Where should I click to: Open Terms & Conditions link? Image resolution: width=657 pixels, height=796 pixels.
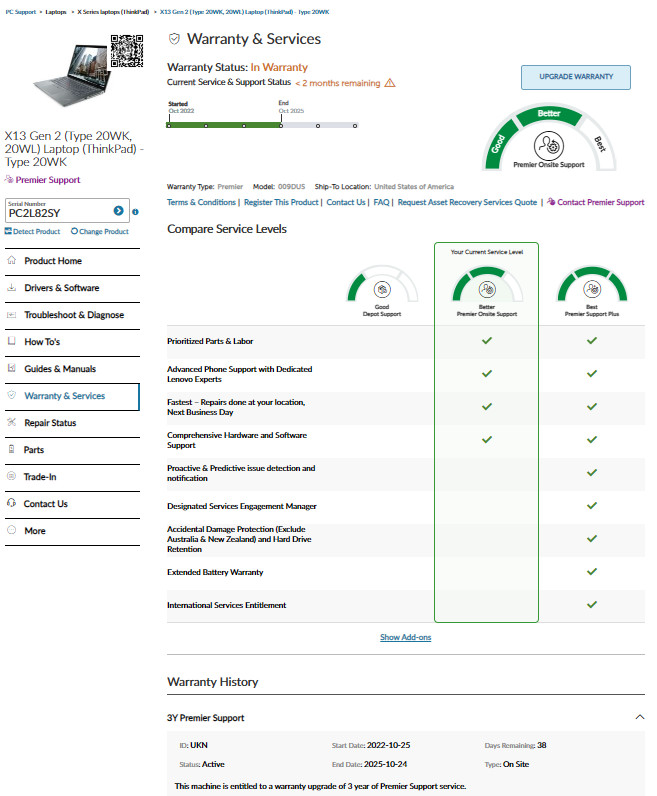pyautogui.click(x=201, y=202)
